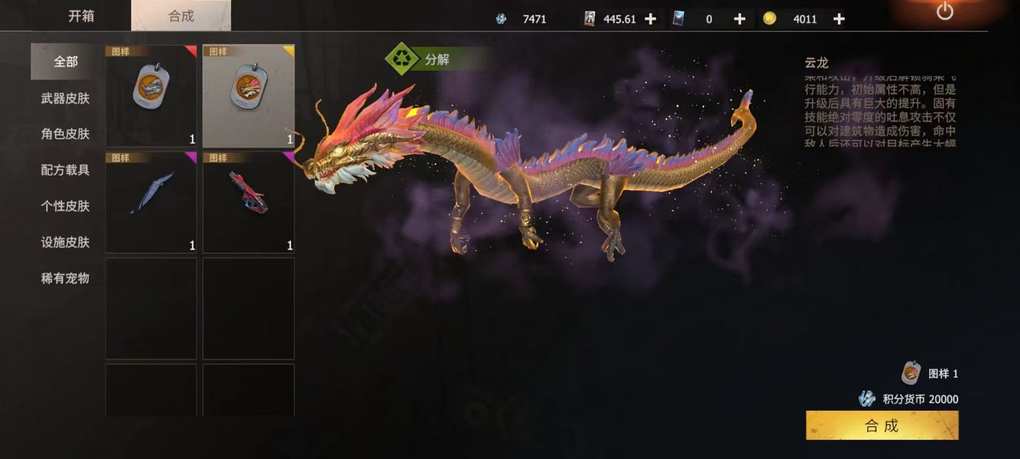1020x459 pixels.
Task: Open the 配方载具 category
Action: pyautogui.click(x=66, y=170)
